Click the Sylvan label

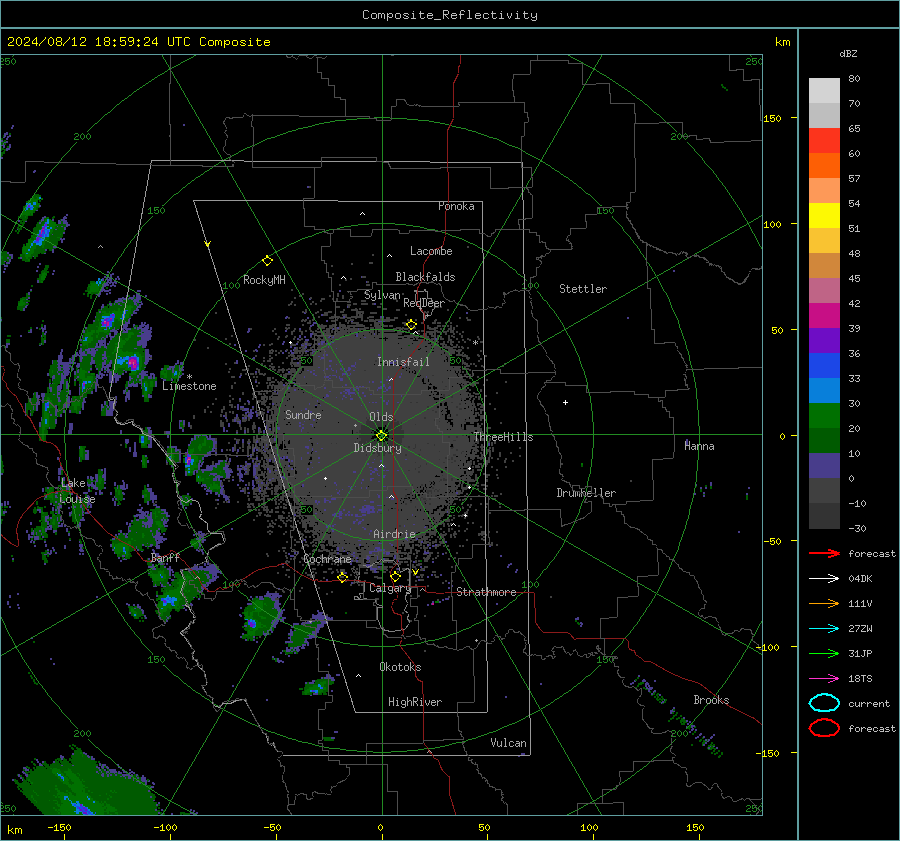tap(382, 295)
